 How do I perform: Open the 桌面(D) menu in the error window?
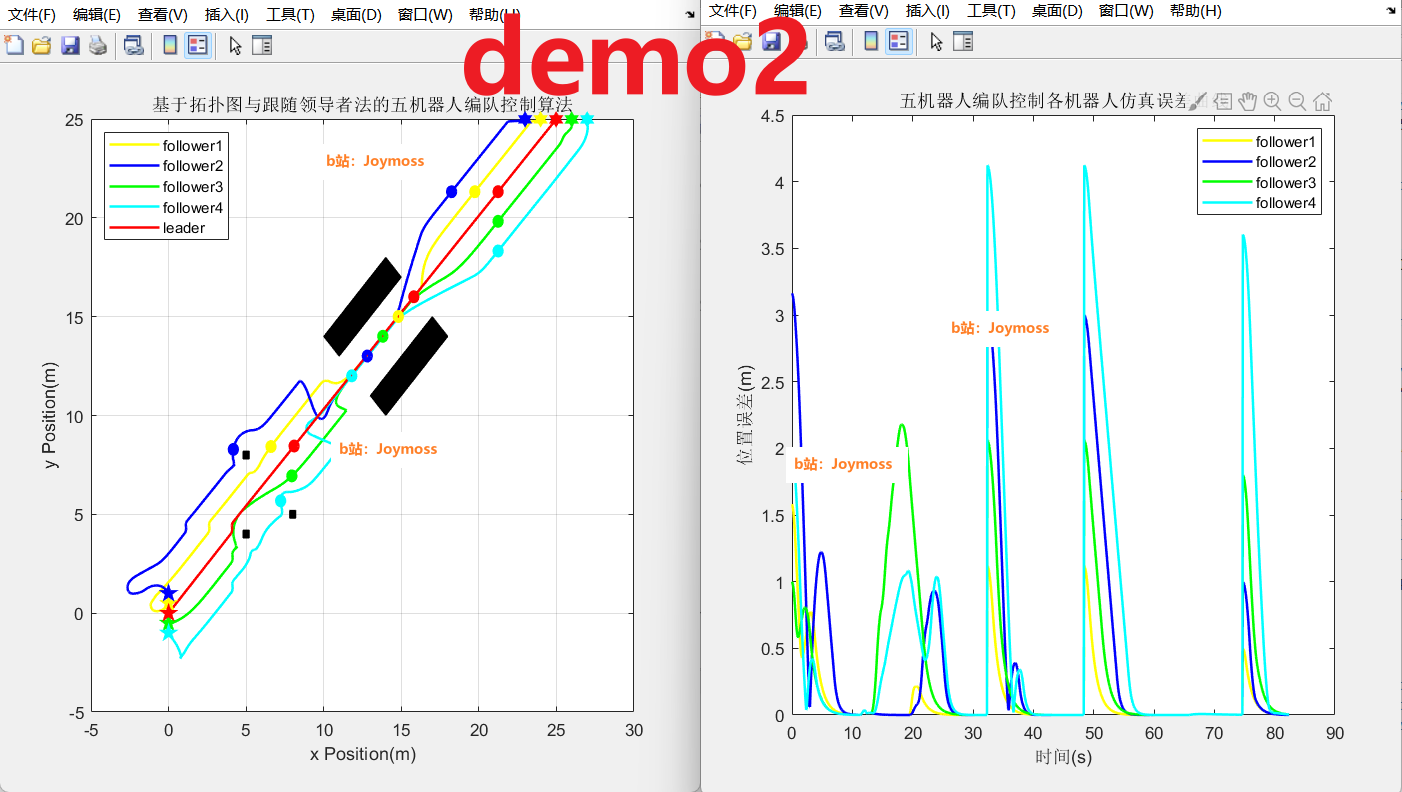[x=1058, y=11]
